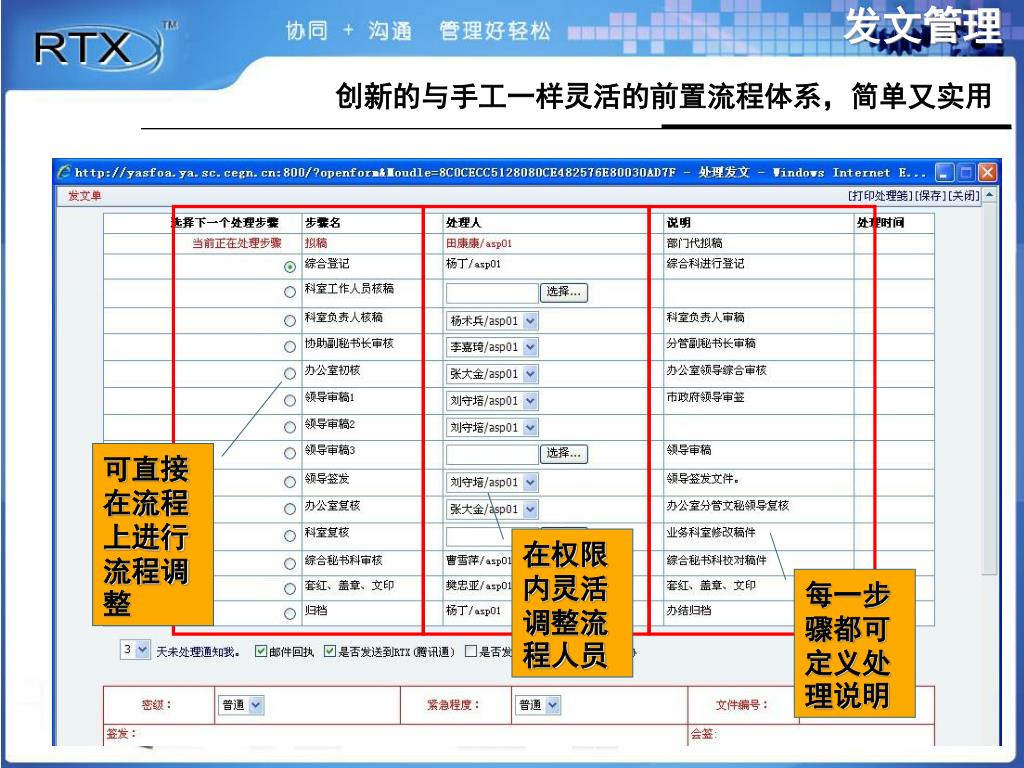Click the 办公室分管文秘领导复核 description
The image size is (1024, 768).
point(728,505)
